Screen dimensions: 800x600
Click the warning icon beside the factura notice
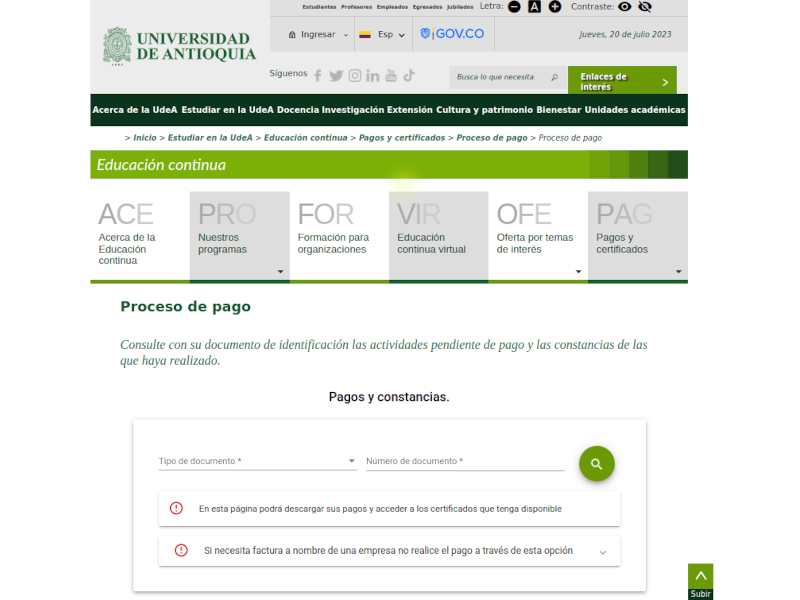point(181,550)
